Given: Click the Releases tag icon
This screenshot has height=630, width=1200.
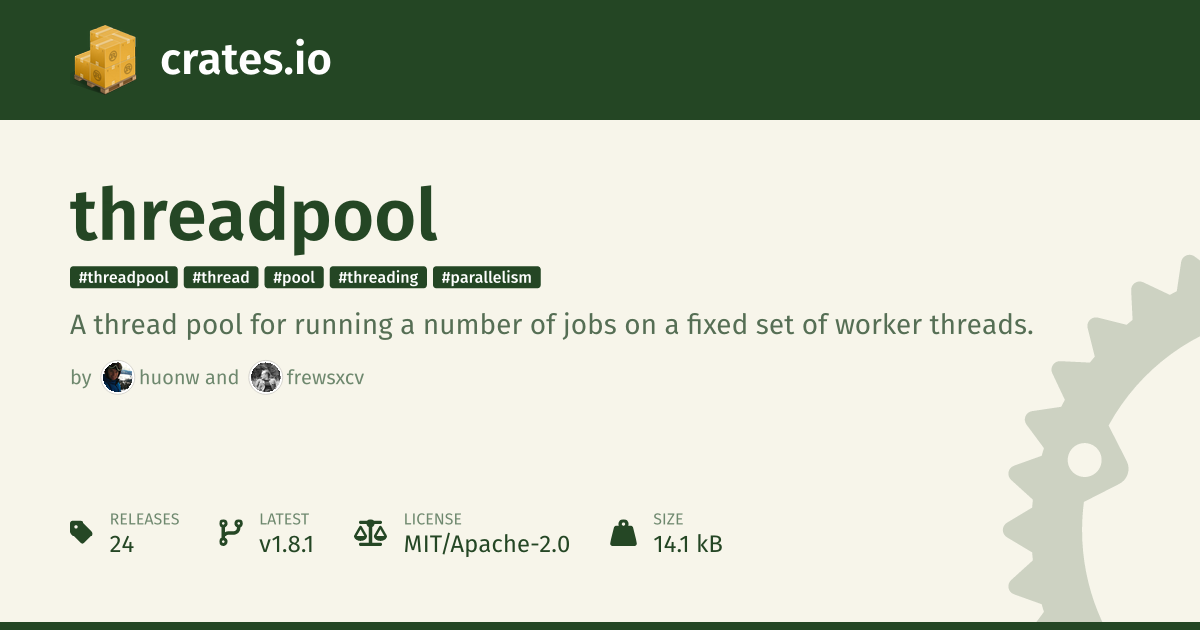Looking at the screenshot, I should click(82, 532).
